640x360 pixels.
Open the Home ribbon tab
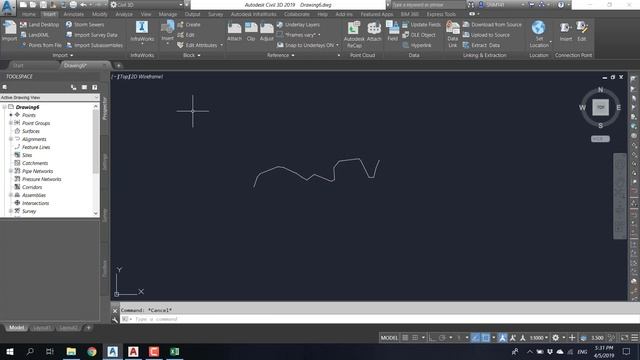click(x=29, y=14)
